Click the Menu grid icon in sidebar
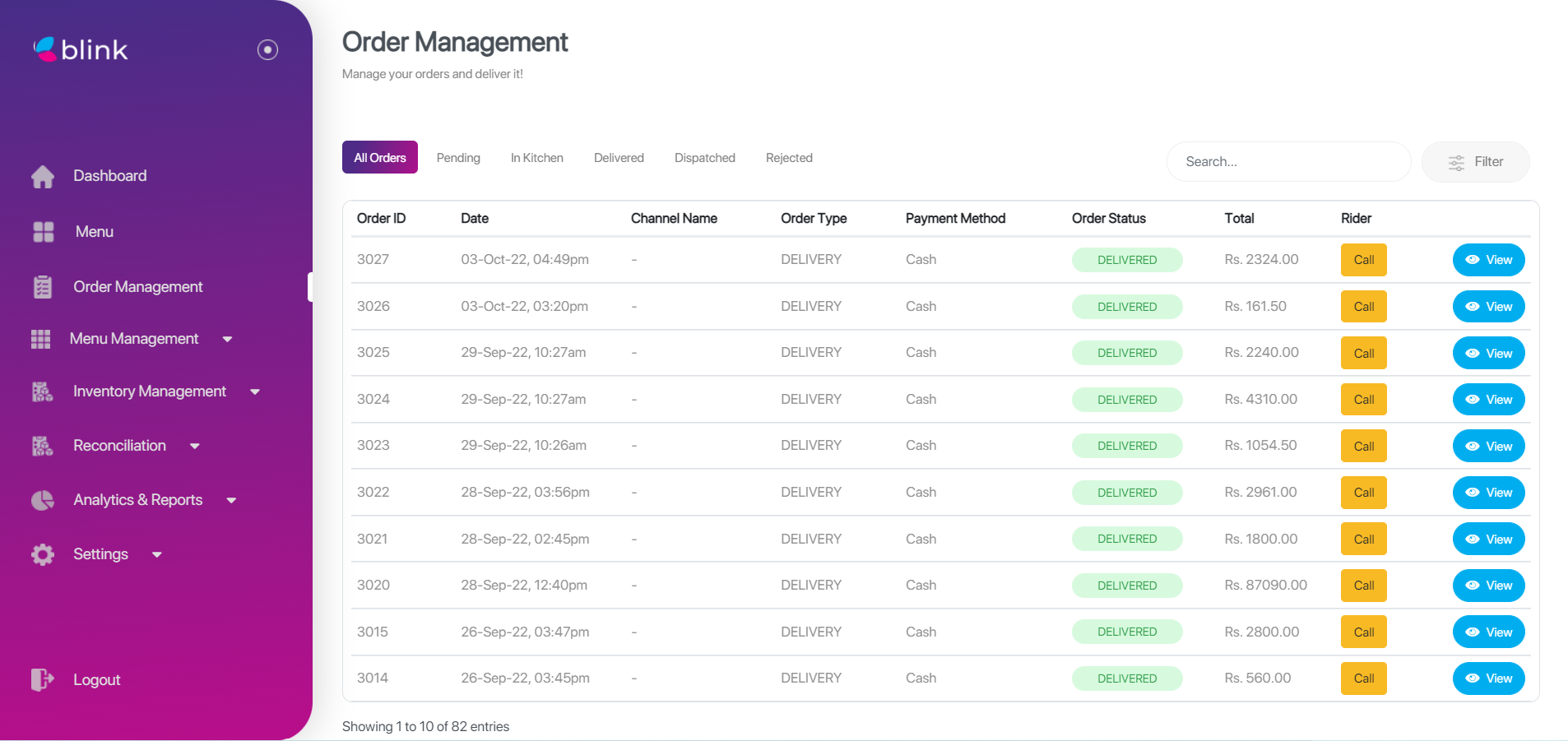Screen dimensions: 1568x741 click(42, 232)
